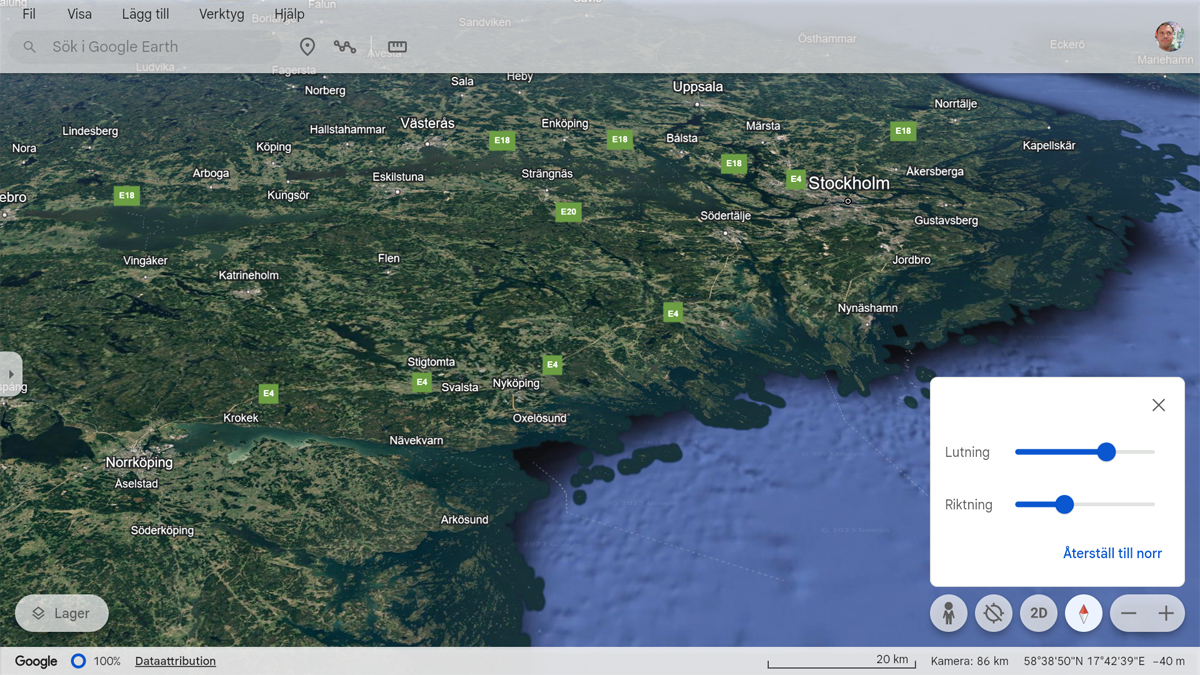Toggle the Lager layers panel
This screenshot has width=1200, height=675.
pos(61,612)
